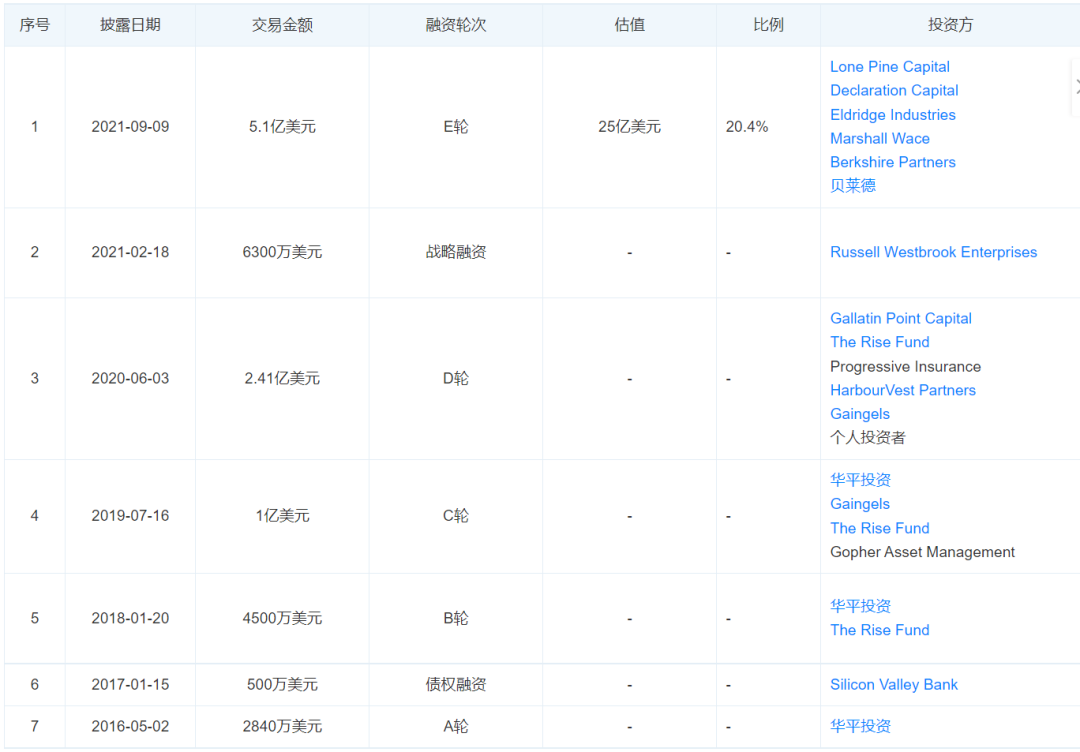
Task: Open the Marshall Wace investor link
Action: click(880, 138)
